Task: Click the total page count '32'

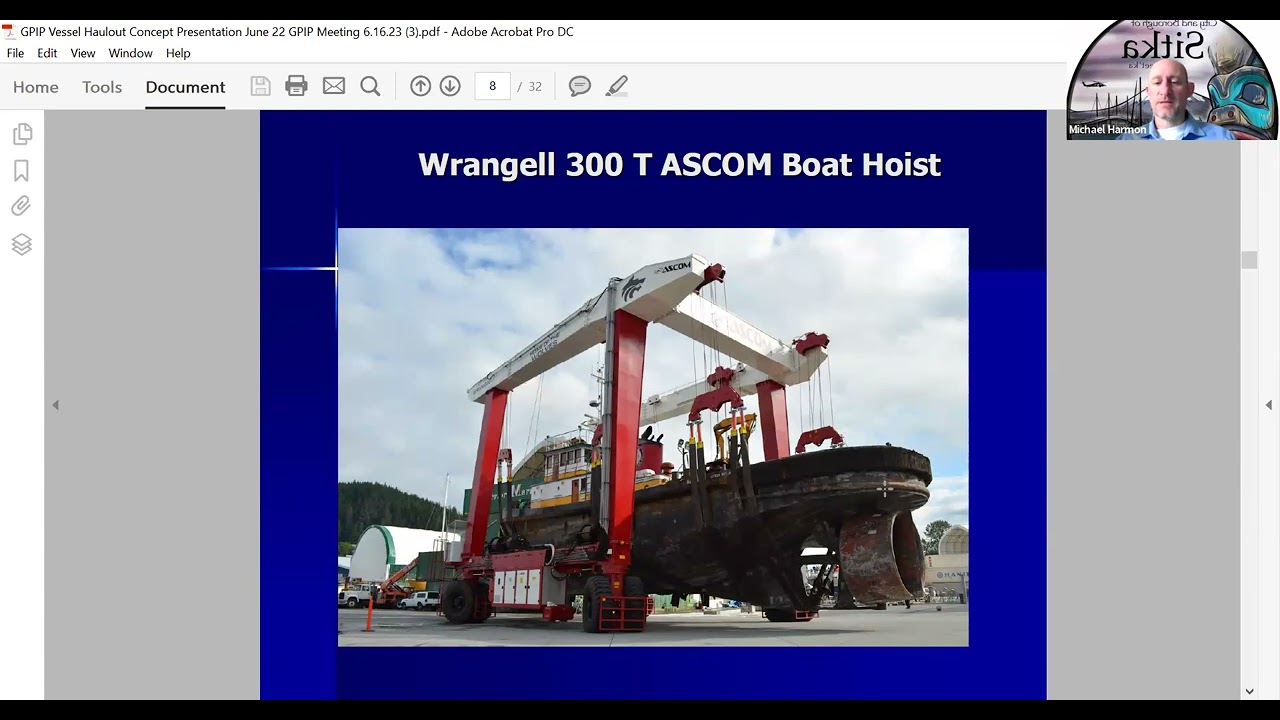Action: coord(535,86)
